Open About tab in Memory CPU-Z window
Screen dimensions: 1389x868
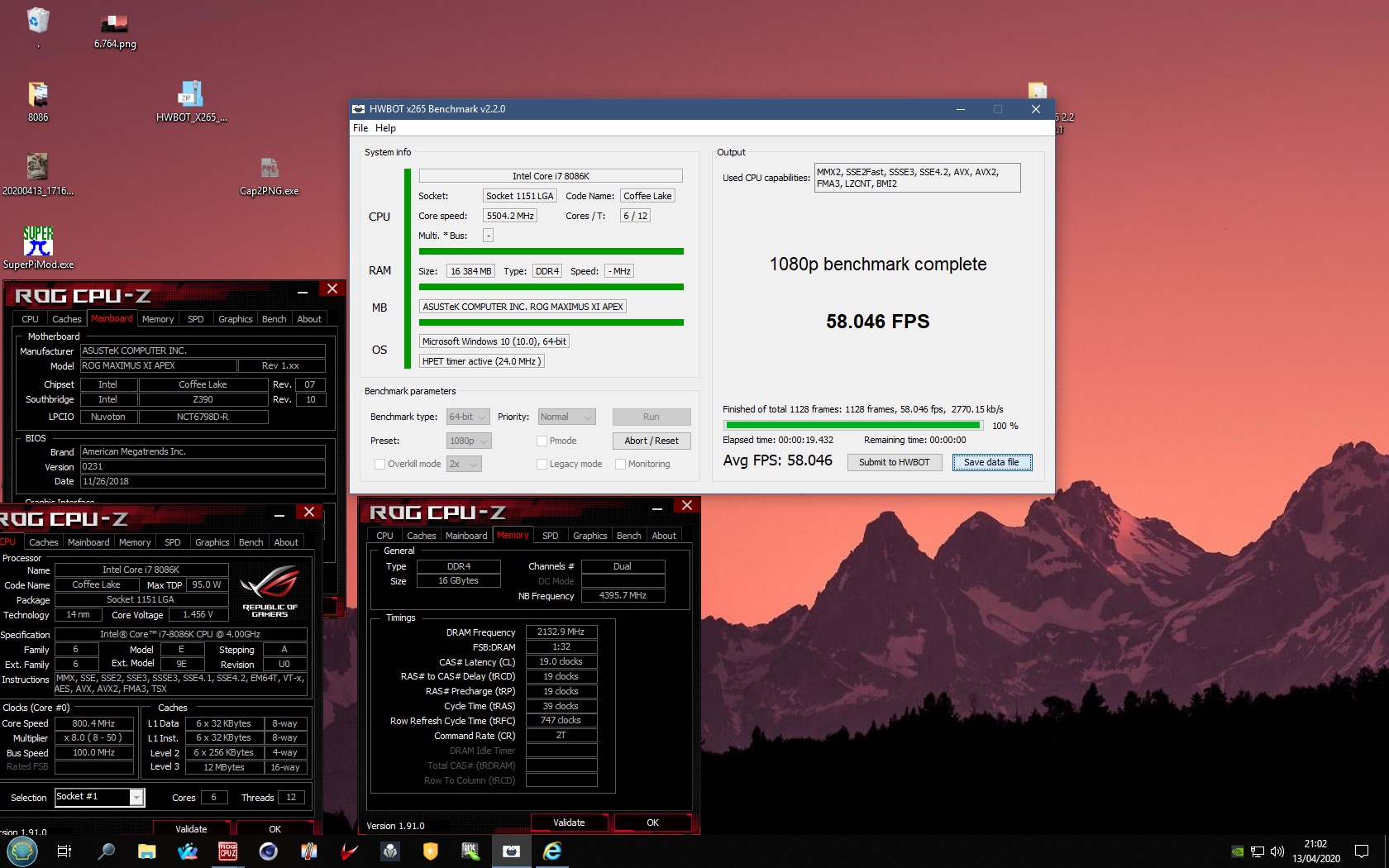click(x=664, y=536)
